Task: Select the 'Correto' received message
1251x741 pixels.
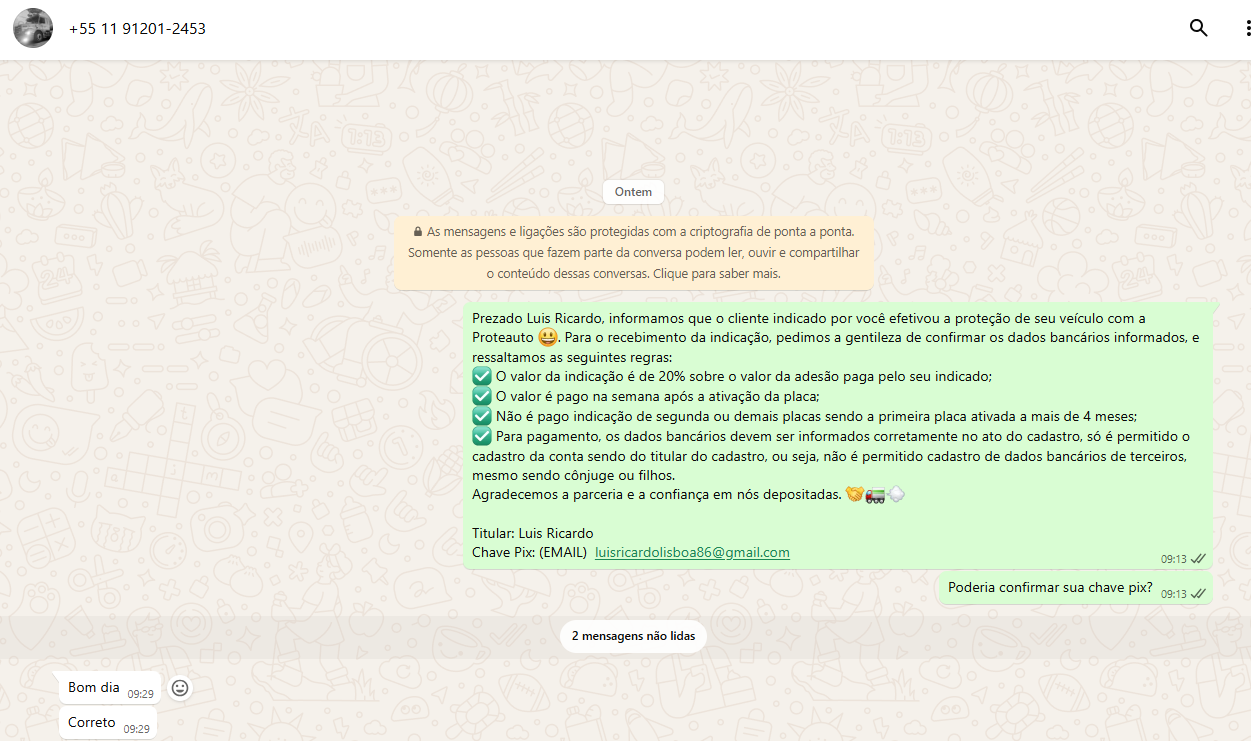Action: click(92, 723)
